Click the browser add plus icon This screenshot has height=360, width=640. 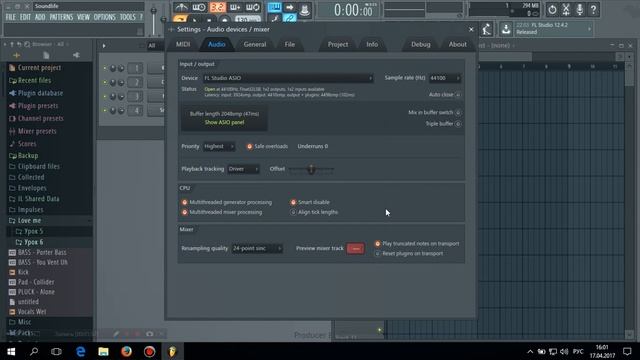16,55
